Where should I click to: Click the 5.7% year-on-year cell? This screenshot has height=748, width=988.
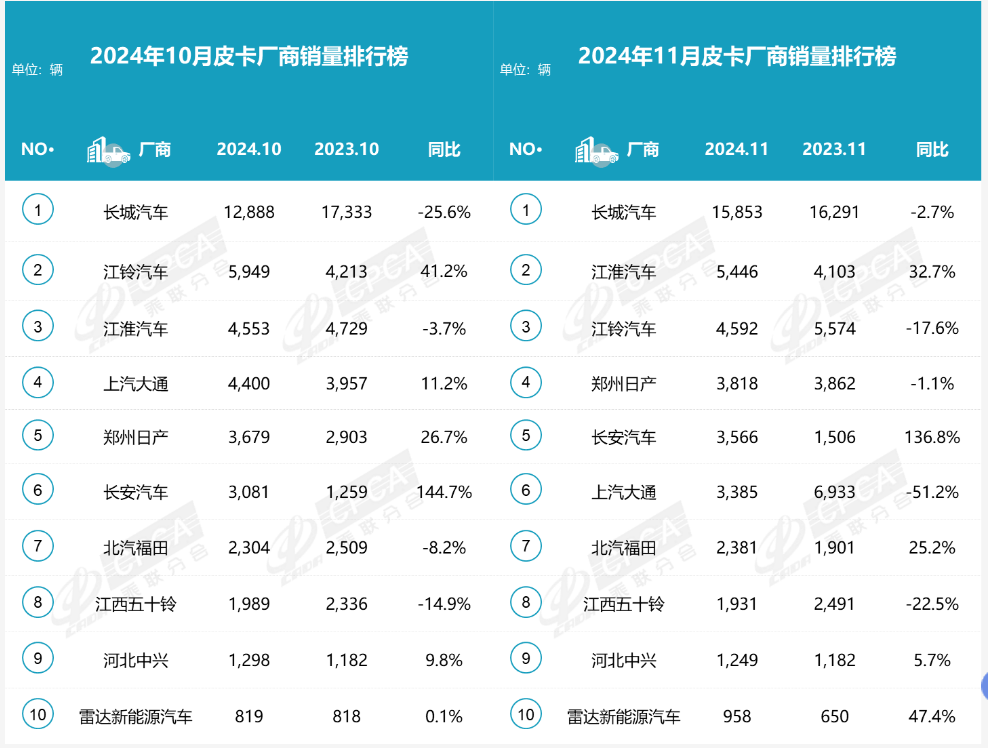932,660
